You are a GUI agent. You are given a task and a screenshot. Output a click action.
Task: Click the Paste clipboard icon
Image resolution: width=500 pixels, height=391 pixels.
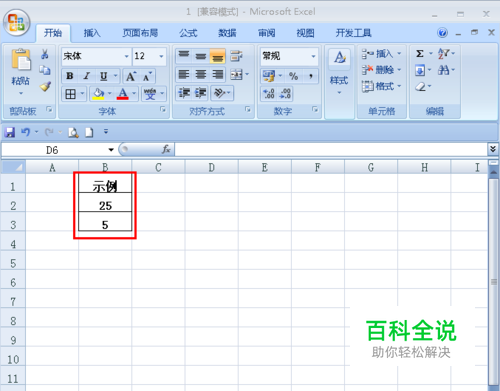21,60
